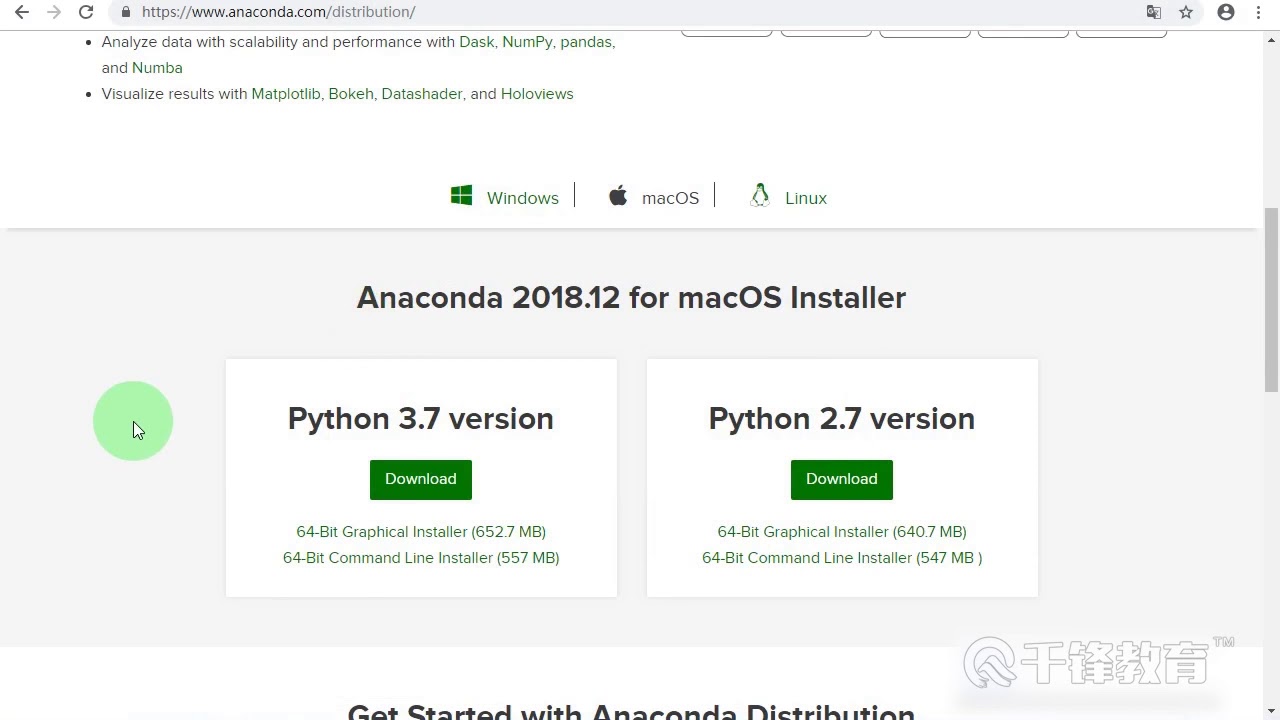Open the translate page icon

[x=1154, y=12]
